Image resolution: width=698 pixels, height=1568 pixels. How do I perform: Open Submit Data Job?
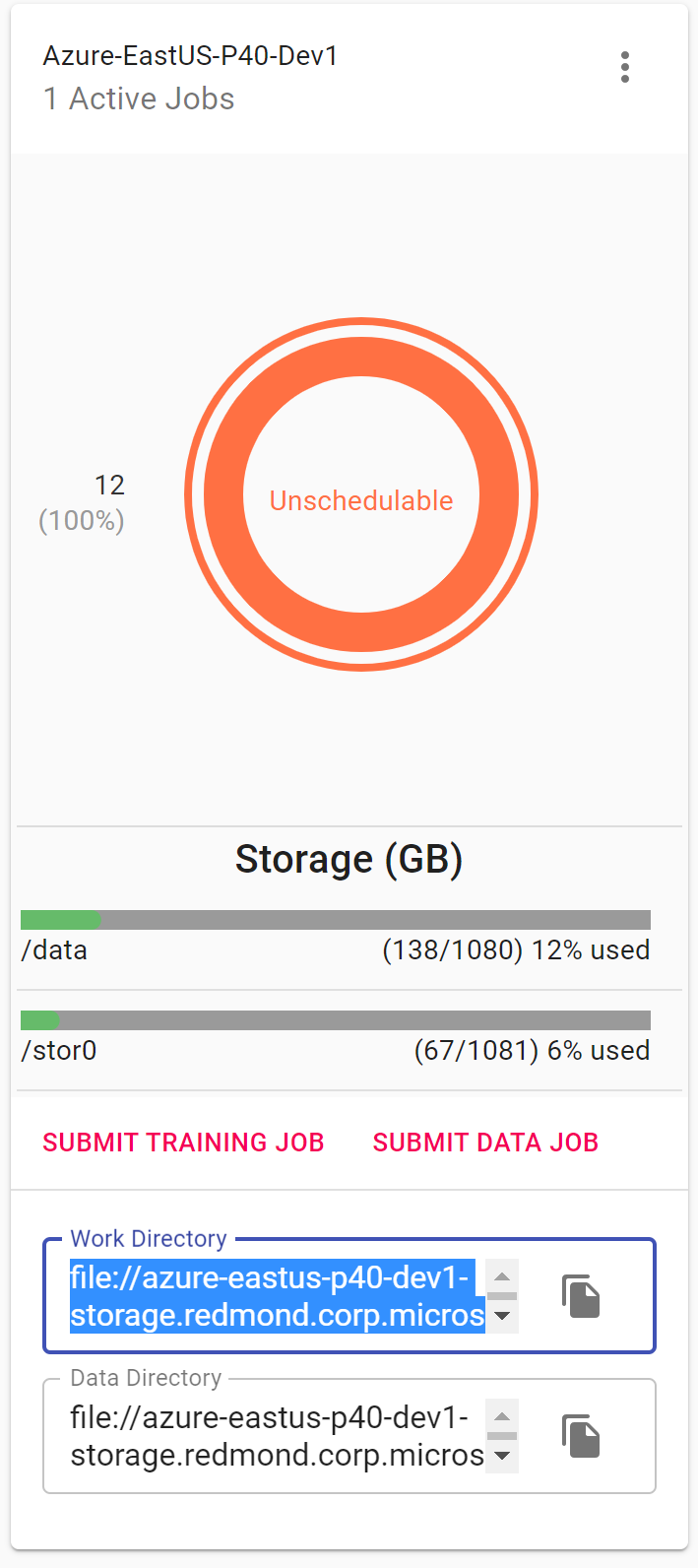pyautogui.click(x=485, y=1142)
